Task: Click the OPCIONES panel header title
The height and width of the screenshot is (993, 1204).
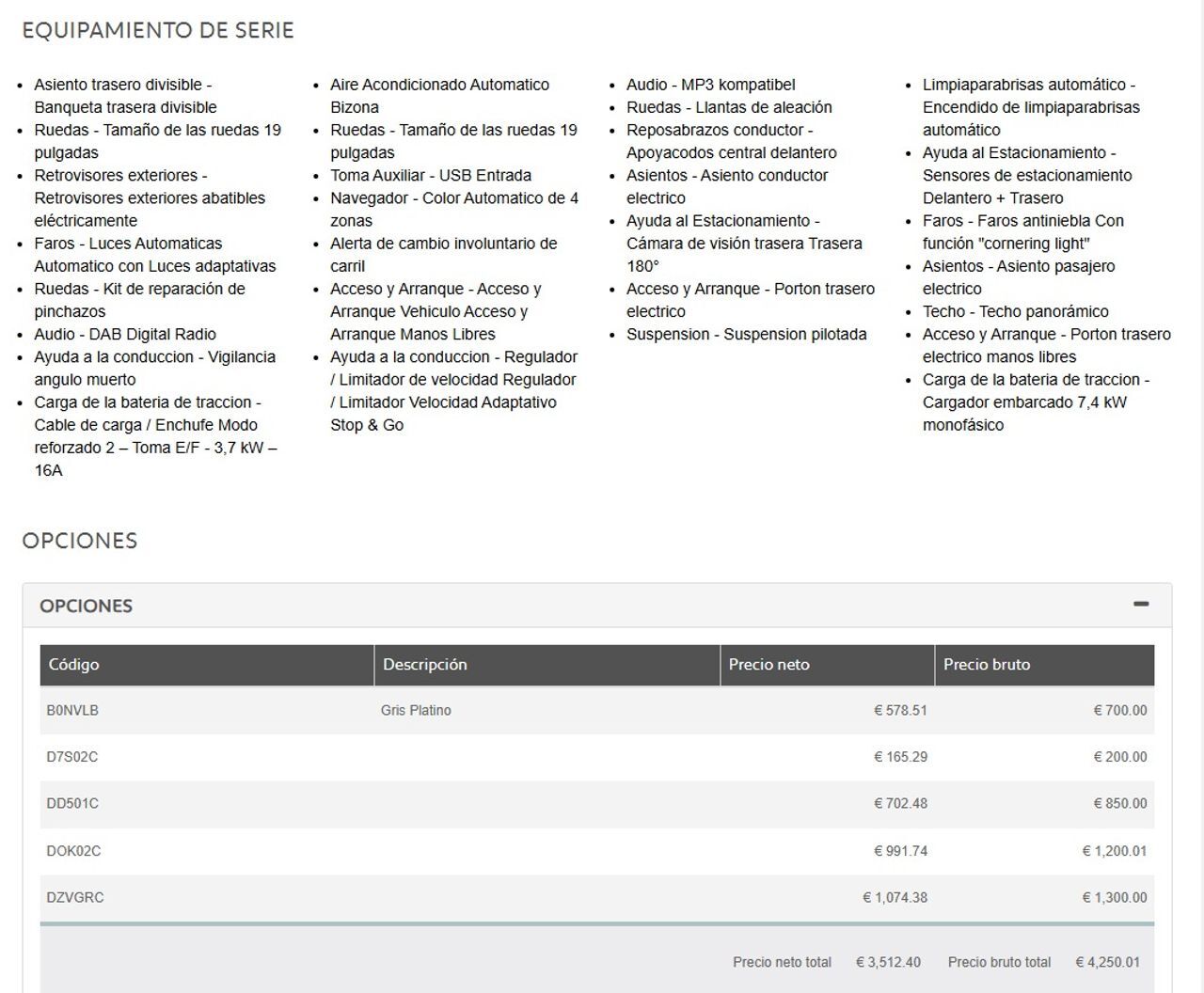Action: coord(86,607)
